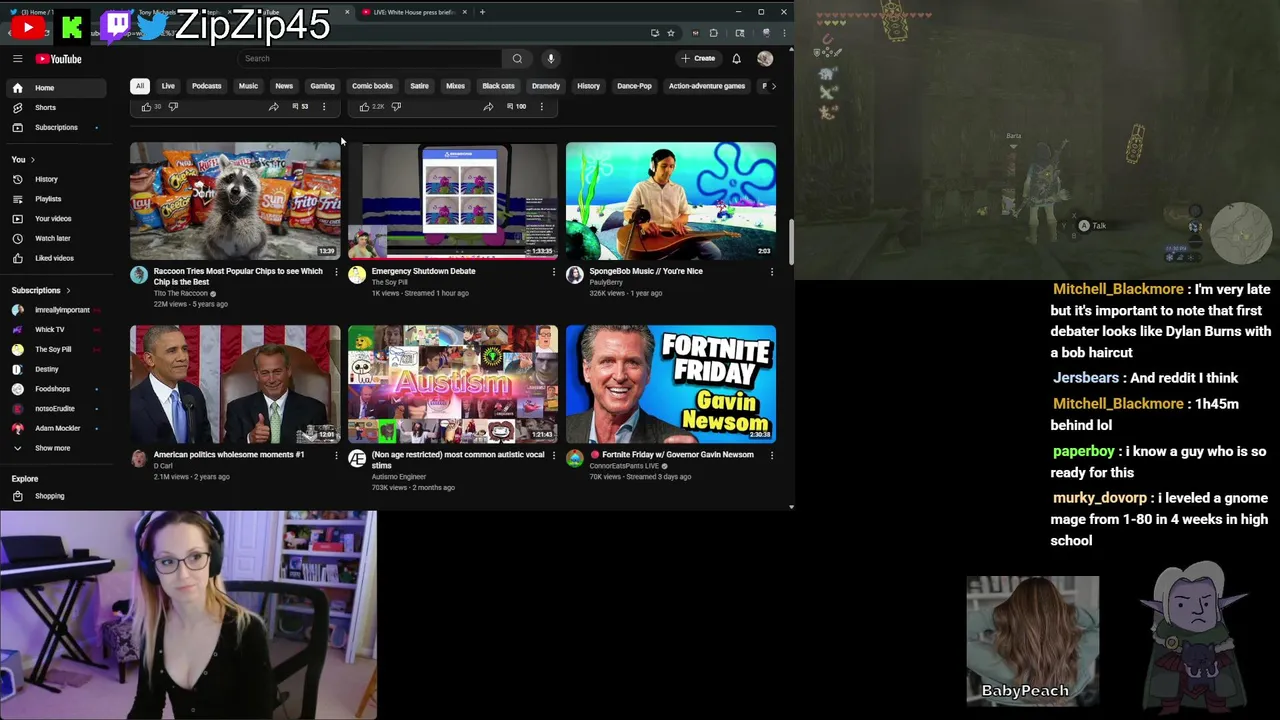
Task: Open Tito The Raccoon channel avatar
Action: click(139, 275)
